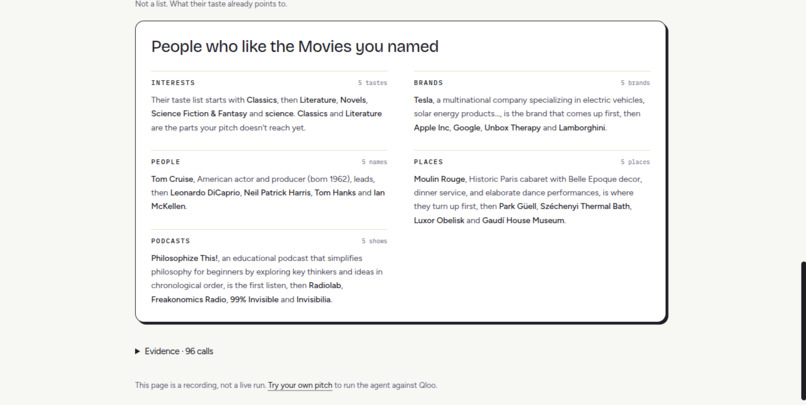Click the place Luxor Obelisk
Screen dimensions: 806x405
tap(439, 220)
